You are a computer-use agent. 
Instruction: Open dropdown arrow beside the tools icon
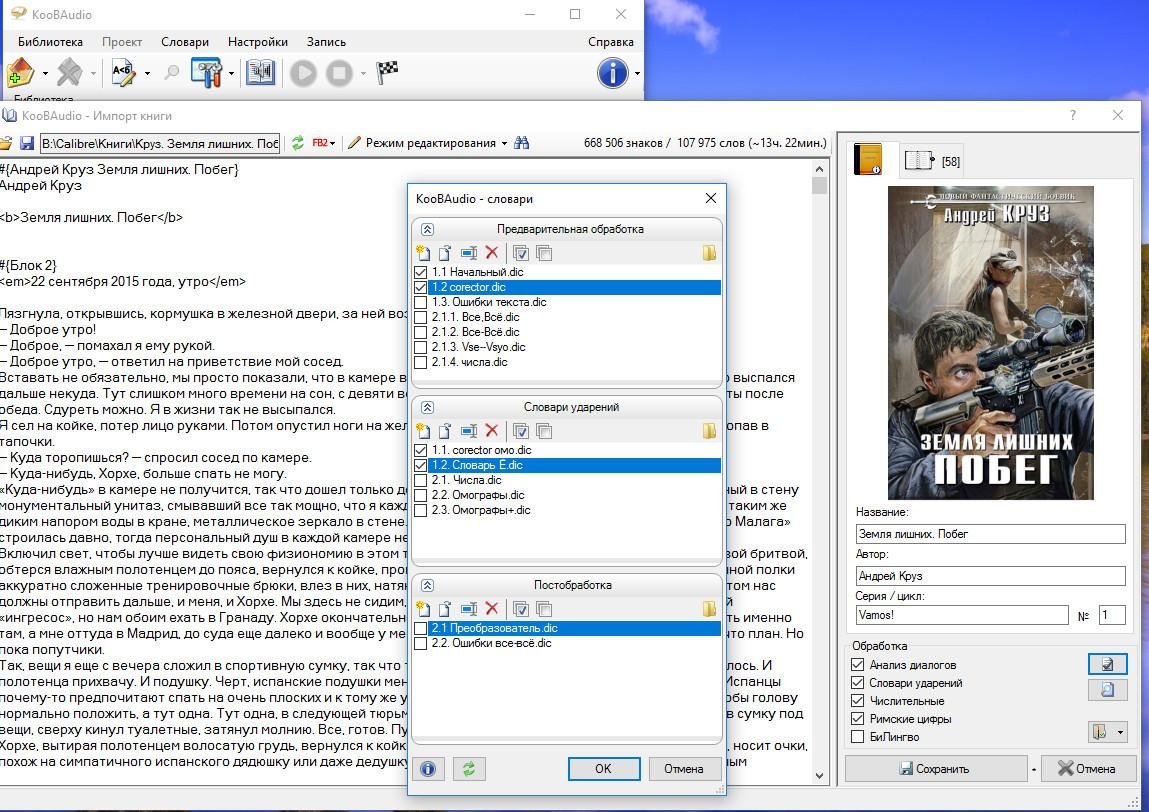pyautogui.click(x=232, y=73)
